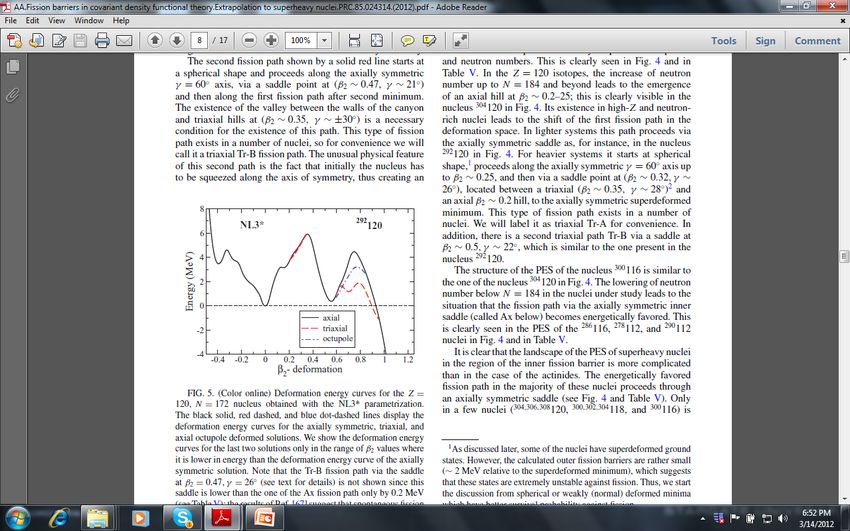Click footnote 1 superscript after 'shape,'
The image size is (850, 531).
coord(469,164)
